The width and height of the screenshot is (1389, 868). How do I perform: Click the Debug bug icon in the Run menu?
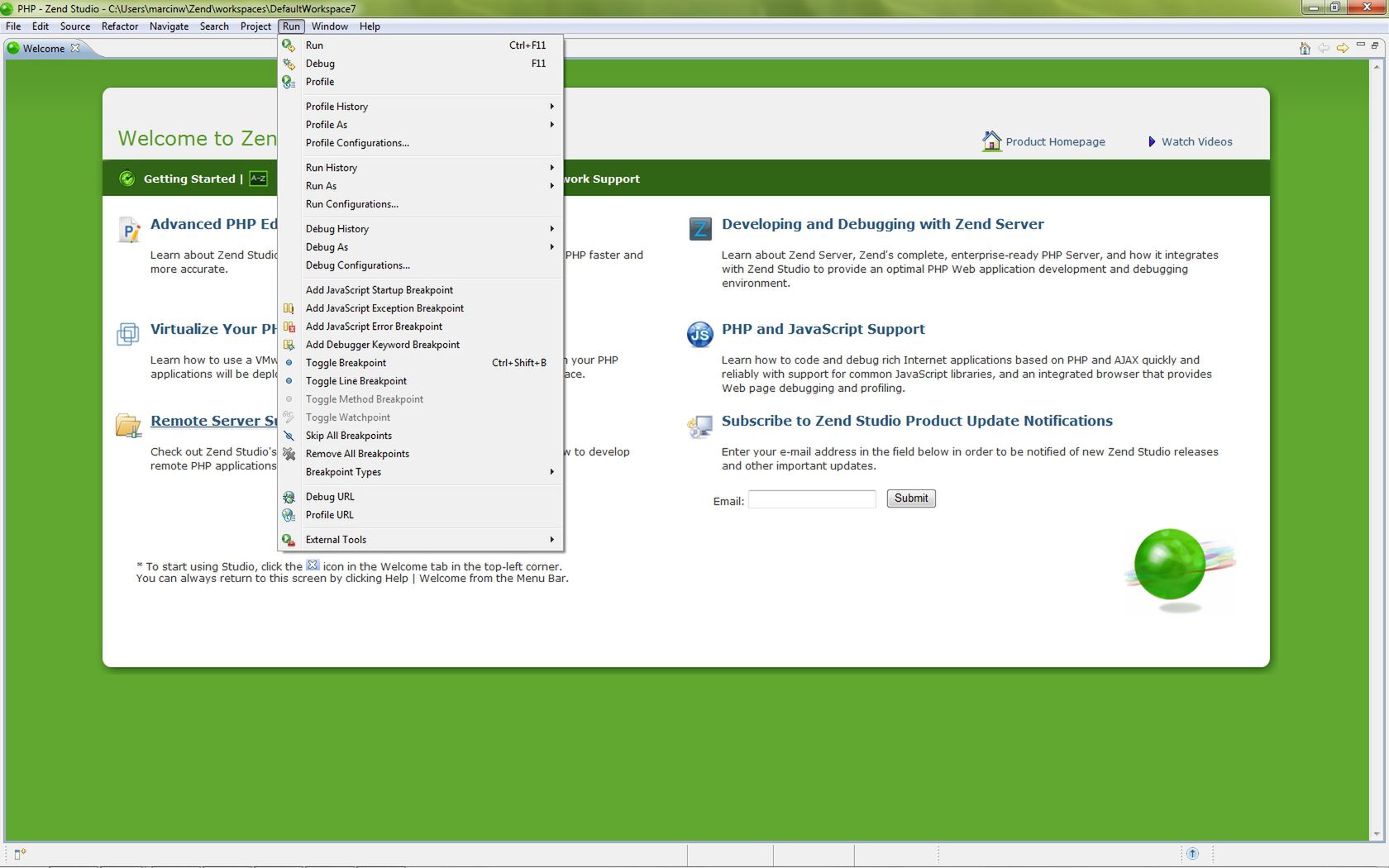[x=289, y=64]
